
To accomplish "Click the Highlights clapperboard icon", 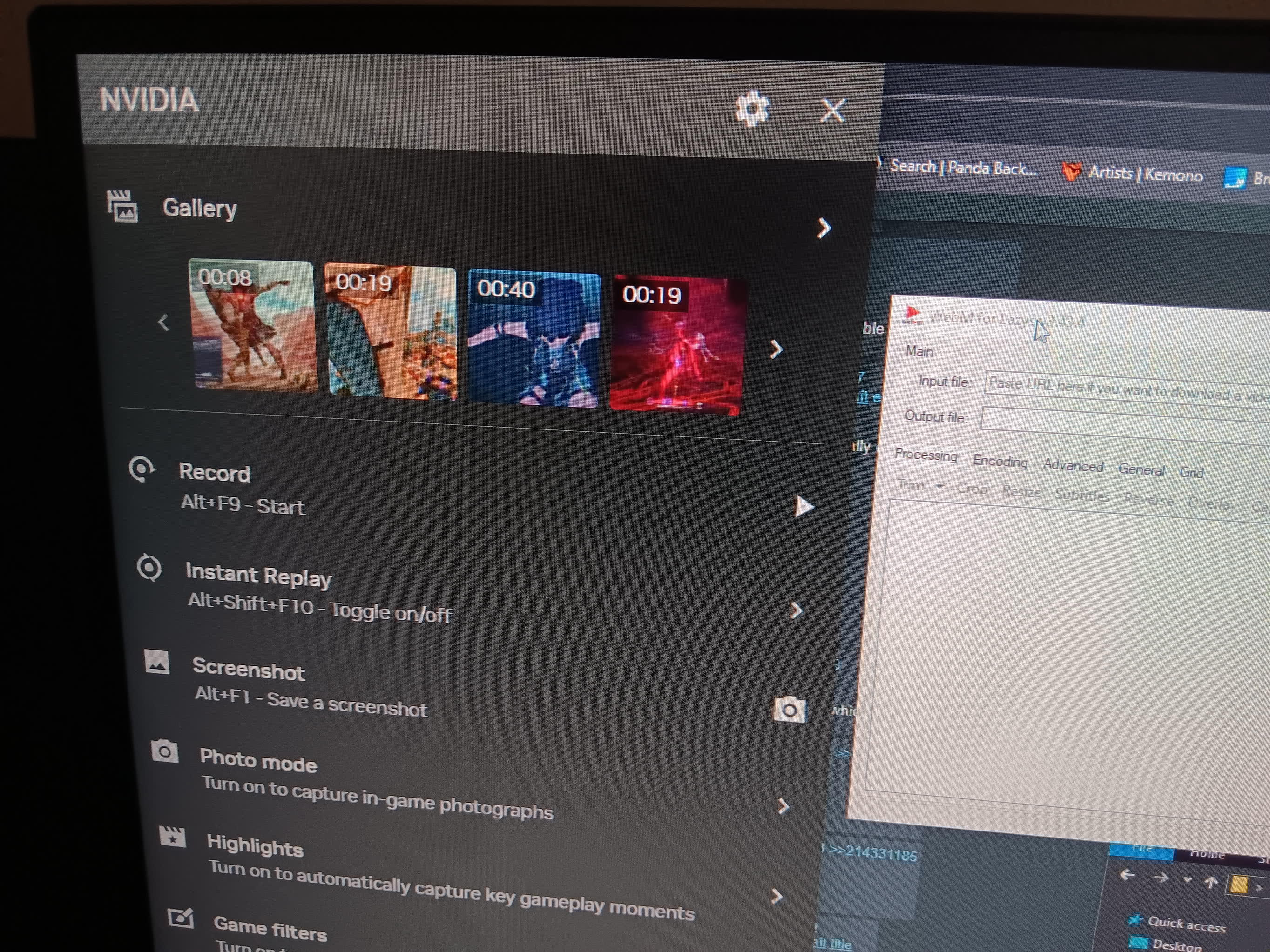I will coord(172,837).
